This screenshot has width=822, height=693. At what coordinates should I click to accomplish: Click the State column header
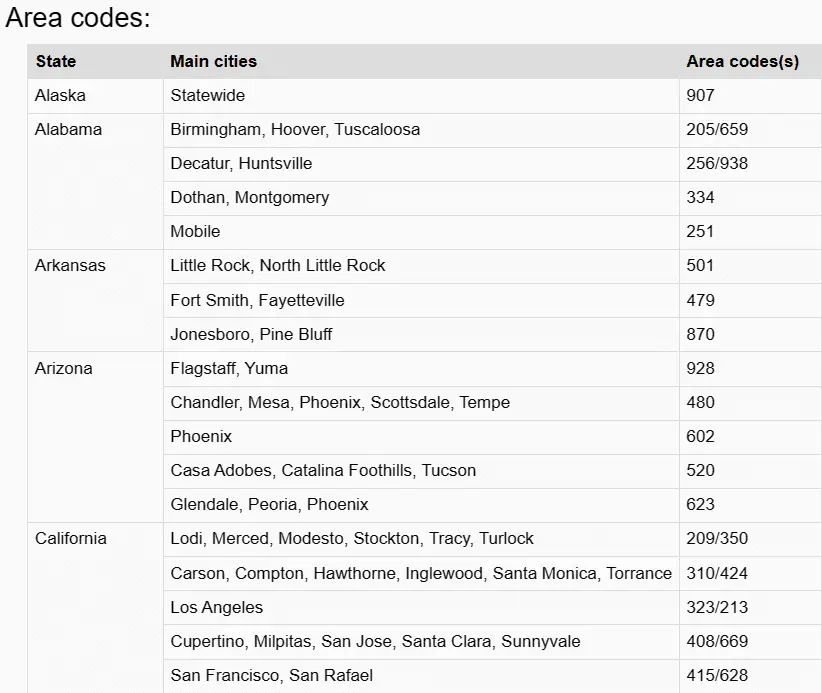pos(95,61)
